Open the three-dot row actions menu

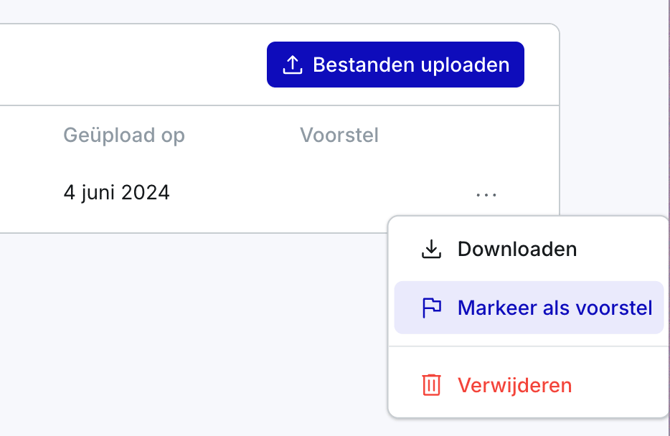[x=487, y=194]
